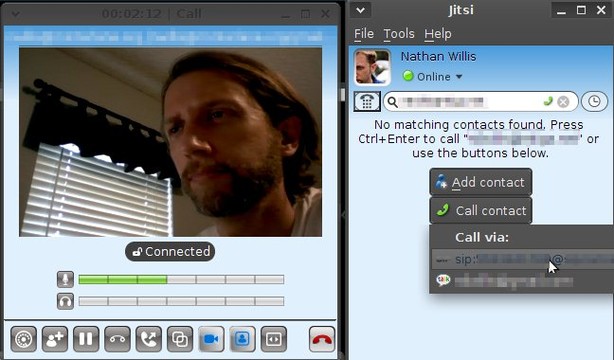This screenshot has height=360, width=614.
Task: Open the dialpad button beside search field
Action: point(367,101)
